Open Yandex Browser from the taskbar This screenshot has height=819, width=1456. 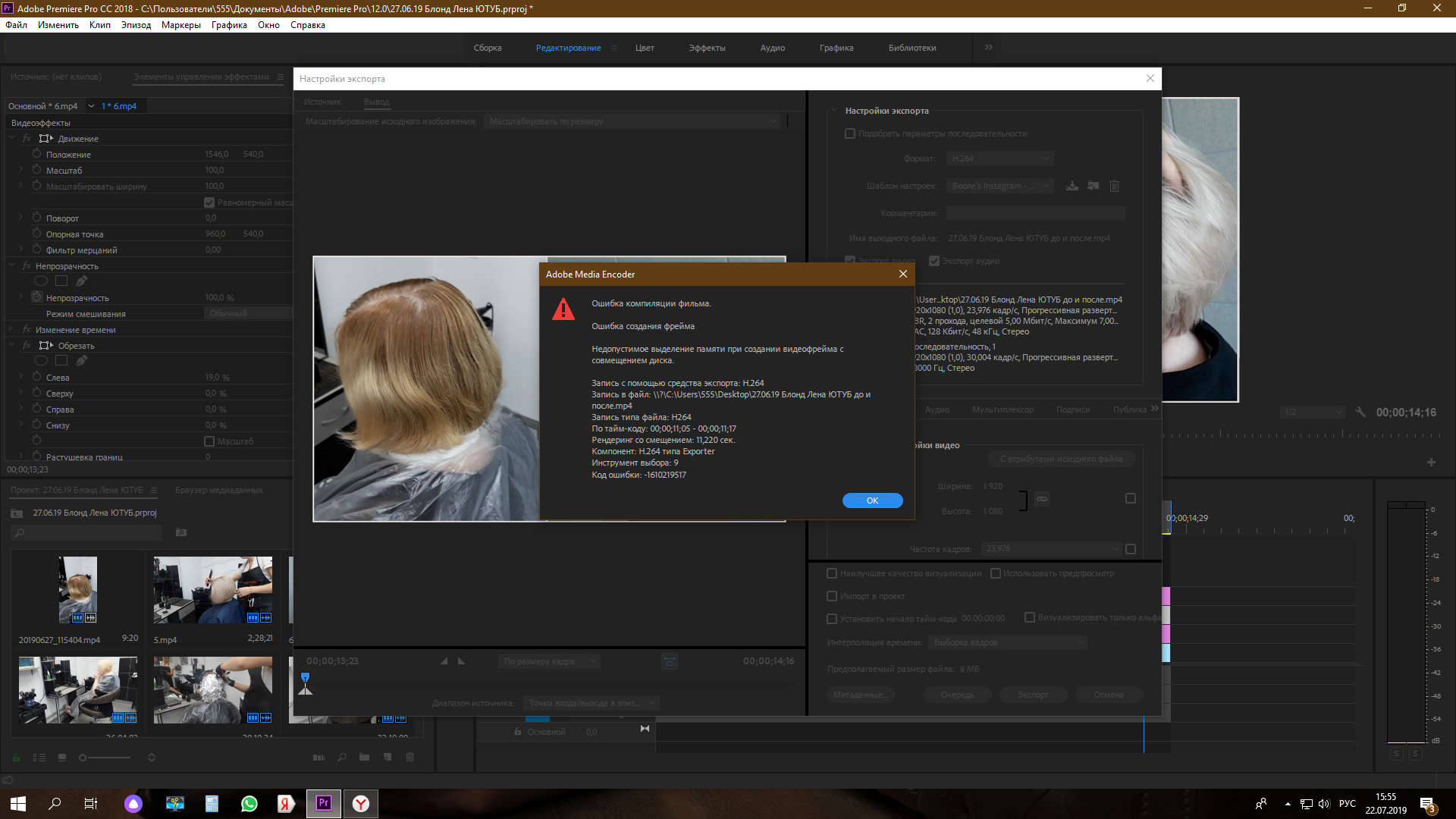click(x=361, y=804)
